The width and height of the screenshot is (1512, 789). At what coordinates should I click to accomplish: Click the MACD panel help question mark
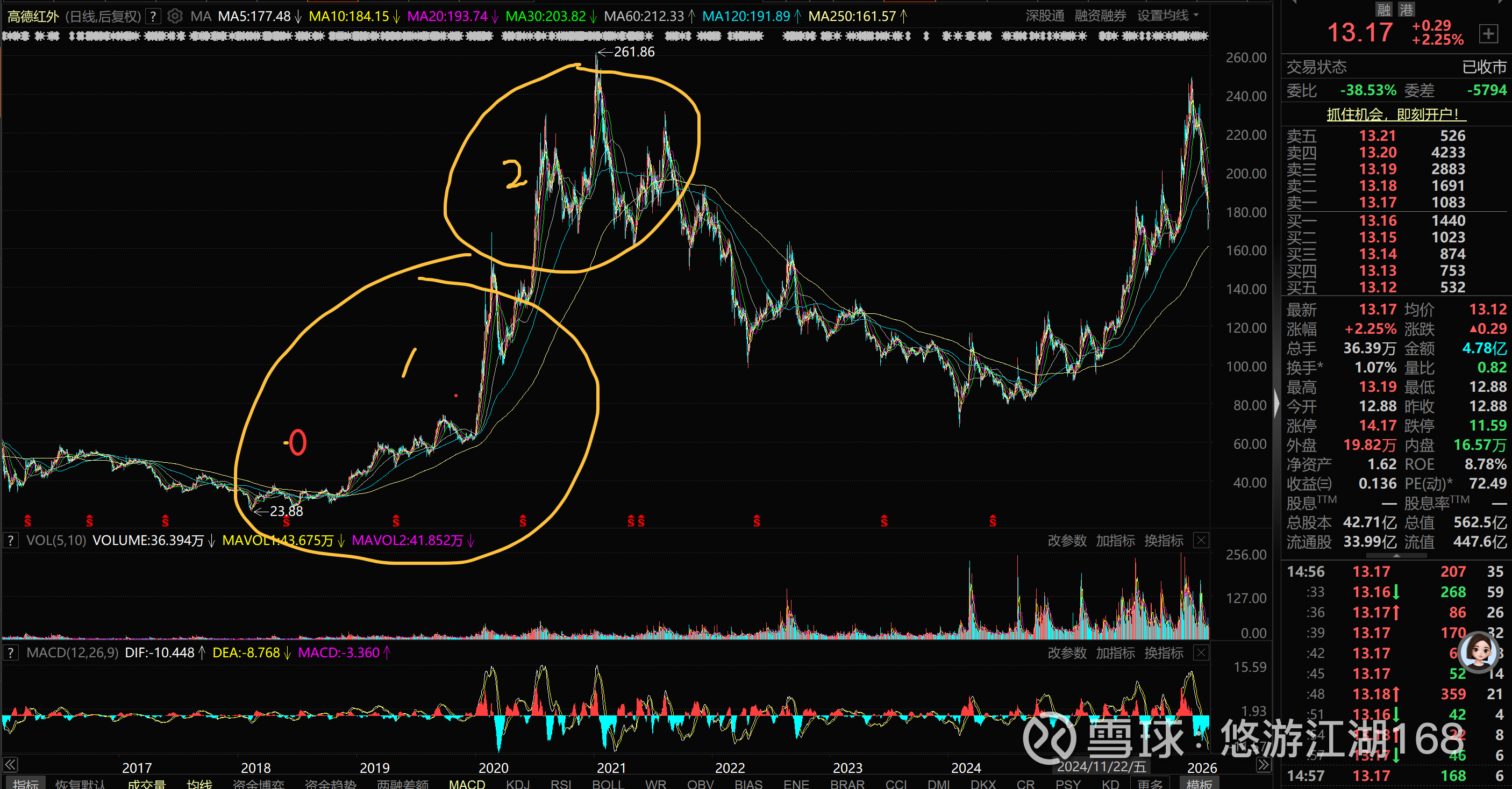11,653
